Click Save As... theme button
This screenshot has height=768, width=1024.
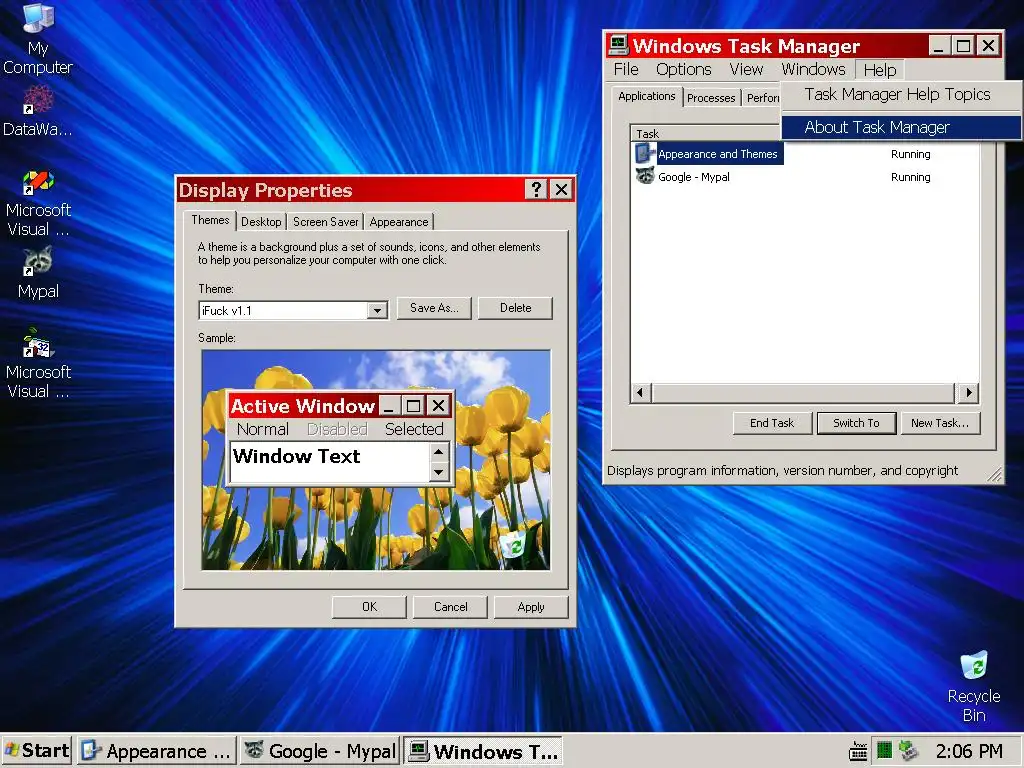434,308
